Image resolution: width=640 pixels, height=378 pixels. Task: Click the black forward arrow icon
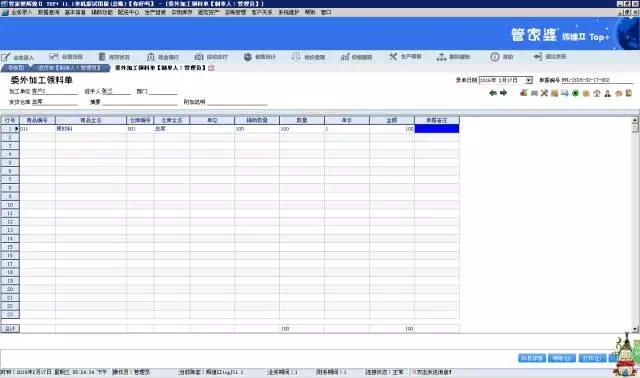(x=504, y=93)
